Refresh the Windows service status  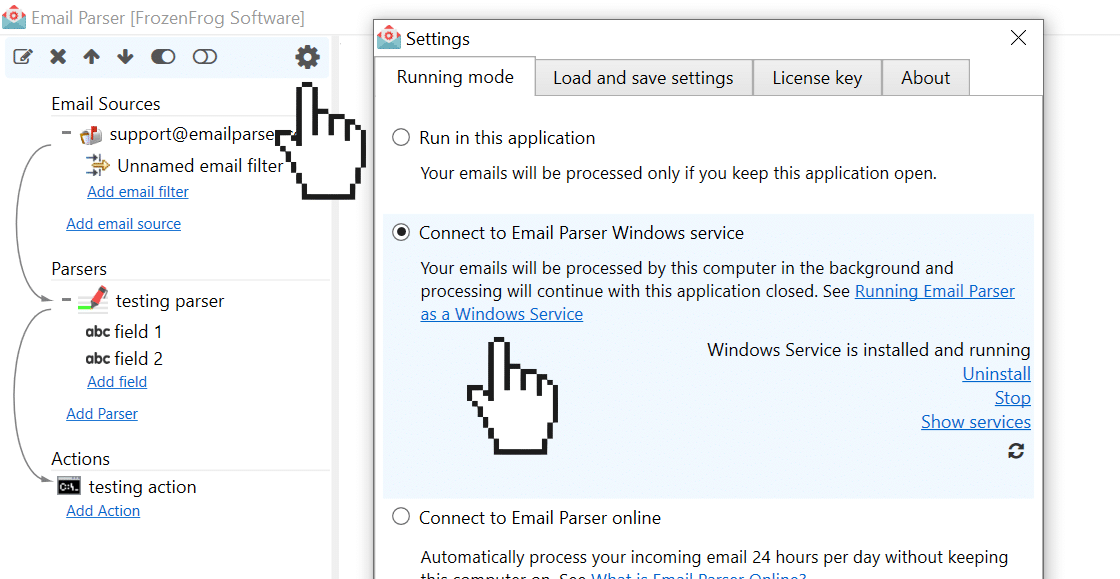(x=1016, y=450)
